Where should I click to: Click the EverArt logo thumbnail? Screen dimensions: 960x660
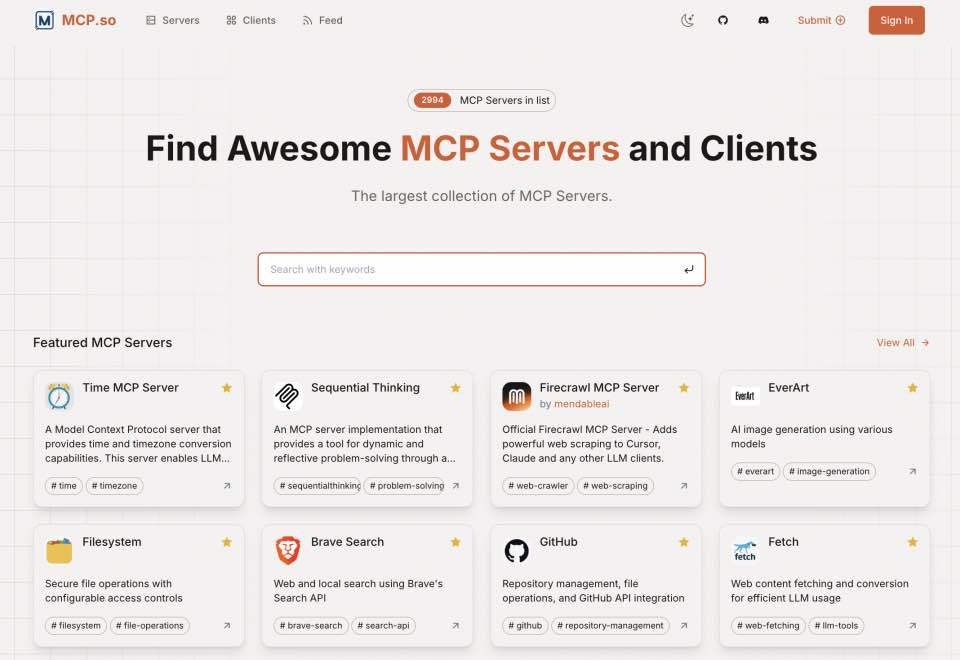(744, 396)
